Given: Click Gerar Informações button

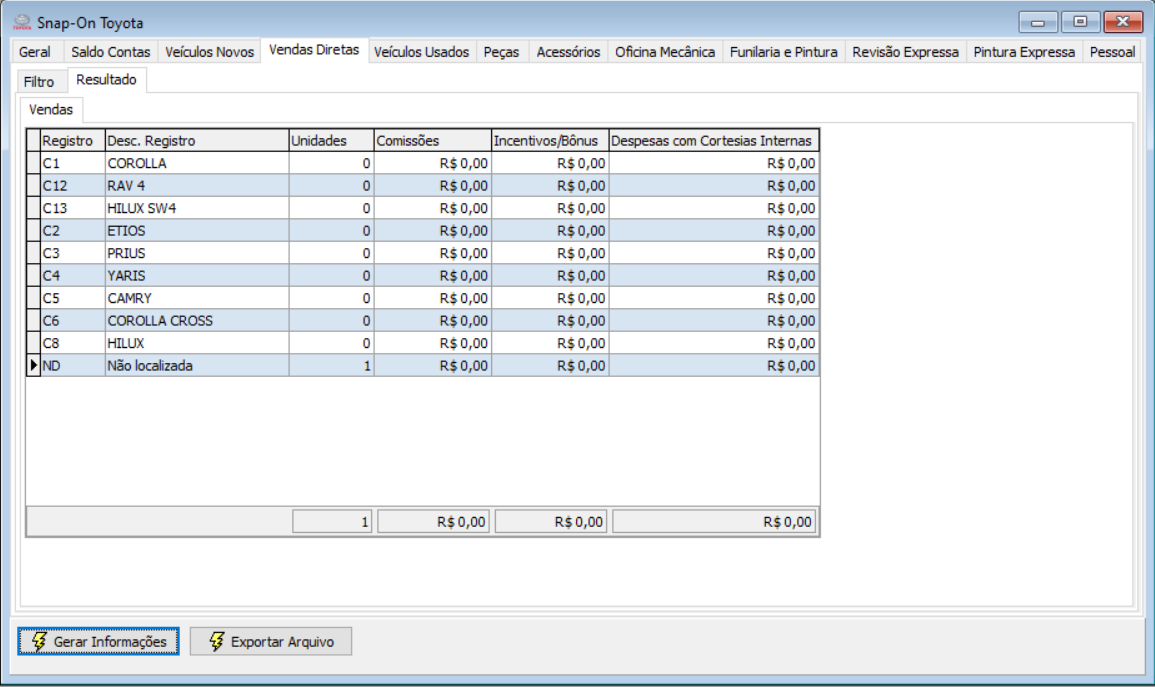Looking at the screenshot, I should tap(99, 641).
